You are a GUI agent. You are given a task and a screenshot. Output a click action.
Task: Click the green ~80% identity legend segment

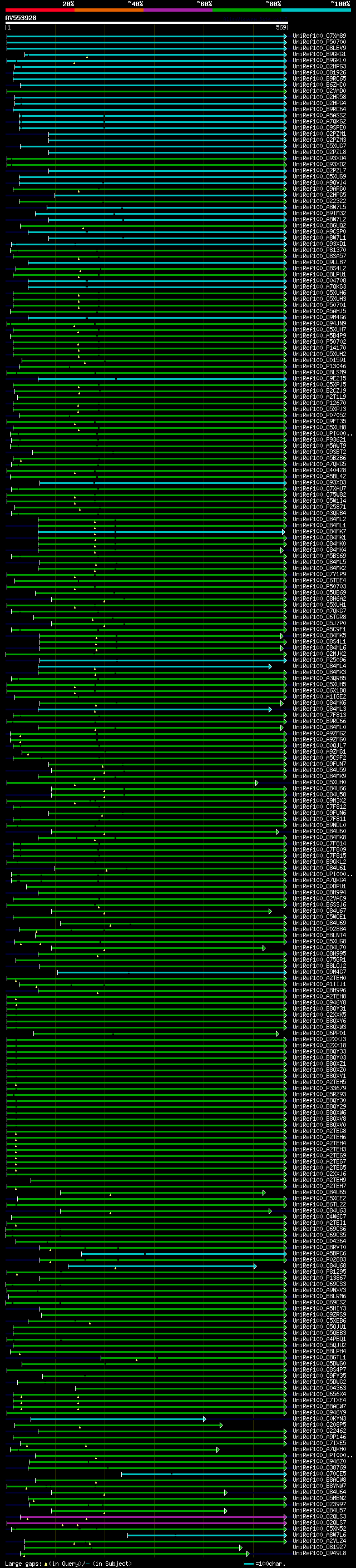point(247,10)
